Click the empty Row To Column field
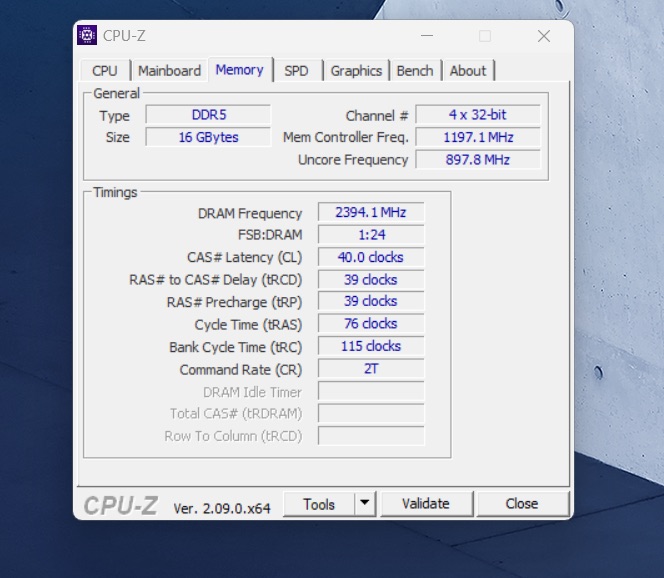Screen dimensions: 664x578 371,436
